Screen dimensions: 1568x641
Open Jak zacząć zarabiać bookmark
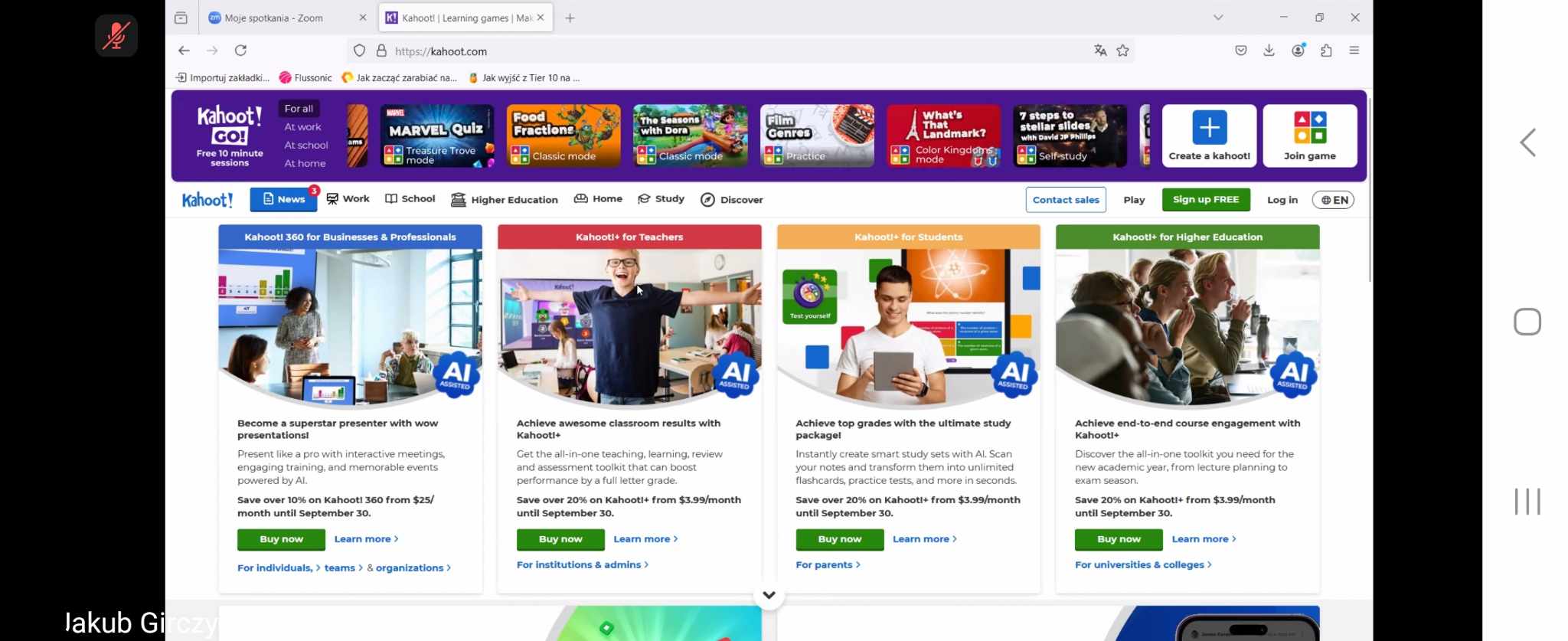(400, 77)
